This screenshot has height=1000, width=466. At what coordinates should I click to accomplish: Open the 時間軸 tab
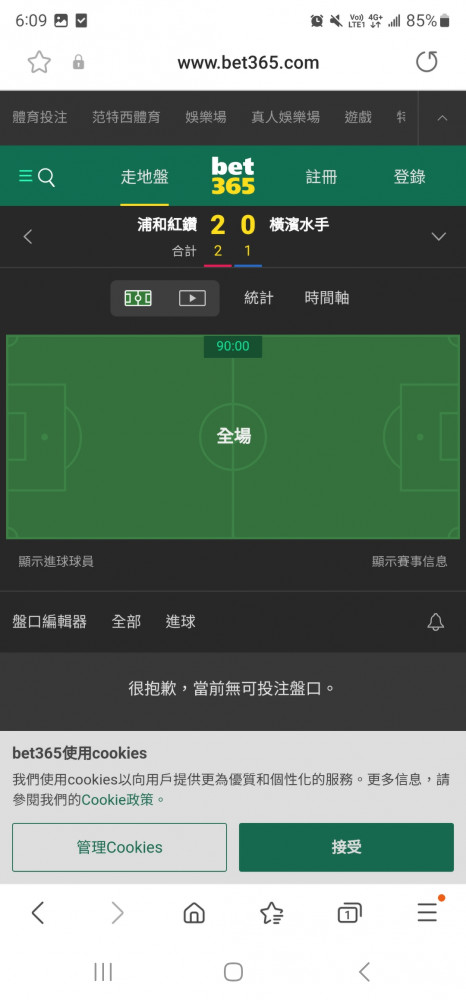(326, 298)
